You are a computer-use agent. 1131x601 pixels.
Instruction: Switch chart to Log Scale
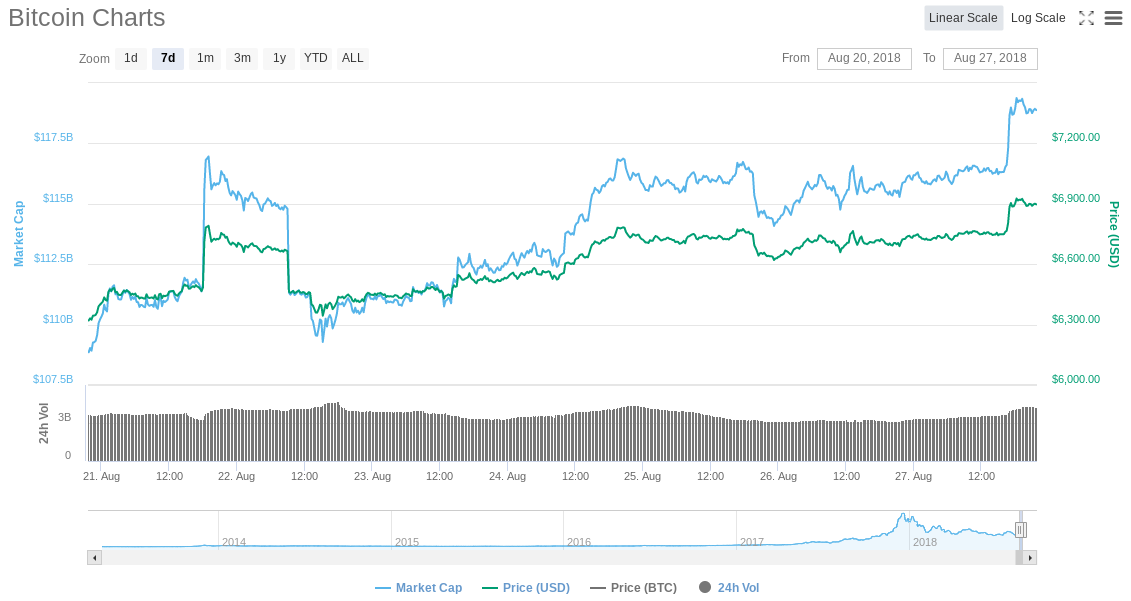click(1038, 18)
